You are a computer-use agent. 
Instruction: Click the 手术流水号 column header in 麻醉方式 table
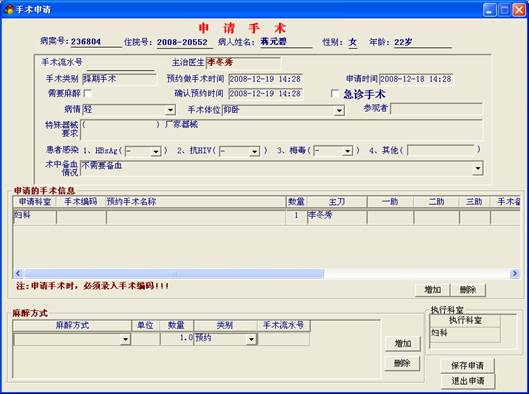[x=283, y=325]
